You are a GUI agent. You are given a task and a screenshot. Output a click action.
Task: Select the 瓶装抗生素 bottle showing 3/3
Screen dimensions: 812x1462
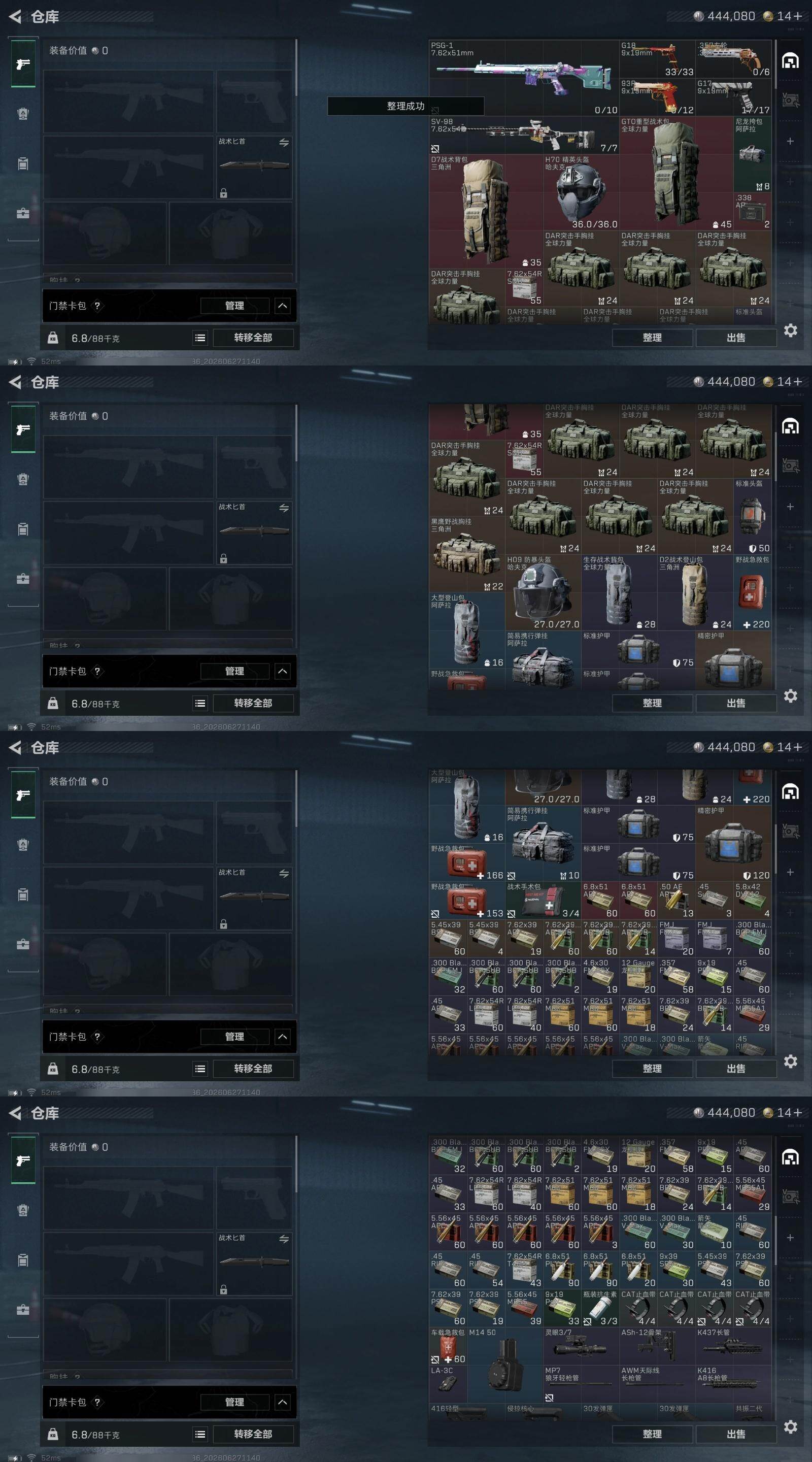click(x=600, y=1309)
